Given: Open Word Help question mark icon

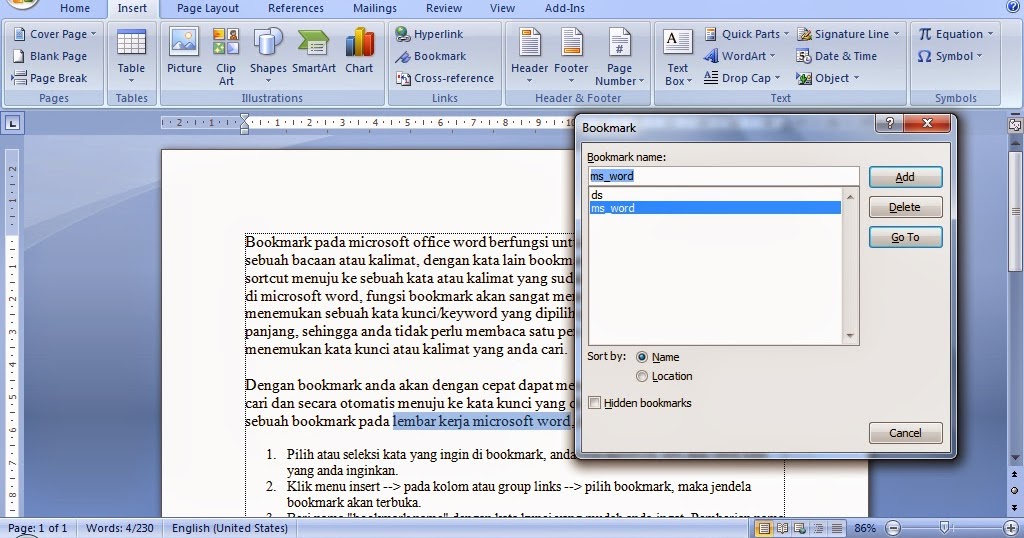Looking at the screenshot, I should (1012, 7).
